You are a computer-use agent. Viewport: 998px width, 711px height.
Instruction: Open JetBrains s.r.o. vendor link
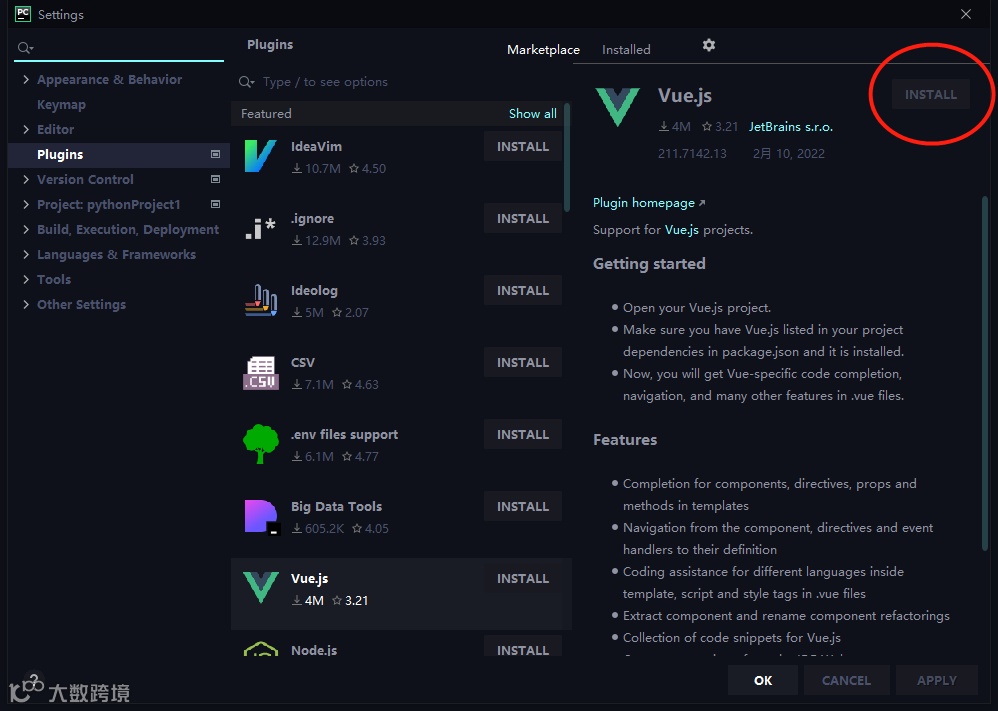(791, 127)
